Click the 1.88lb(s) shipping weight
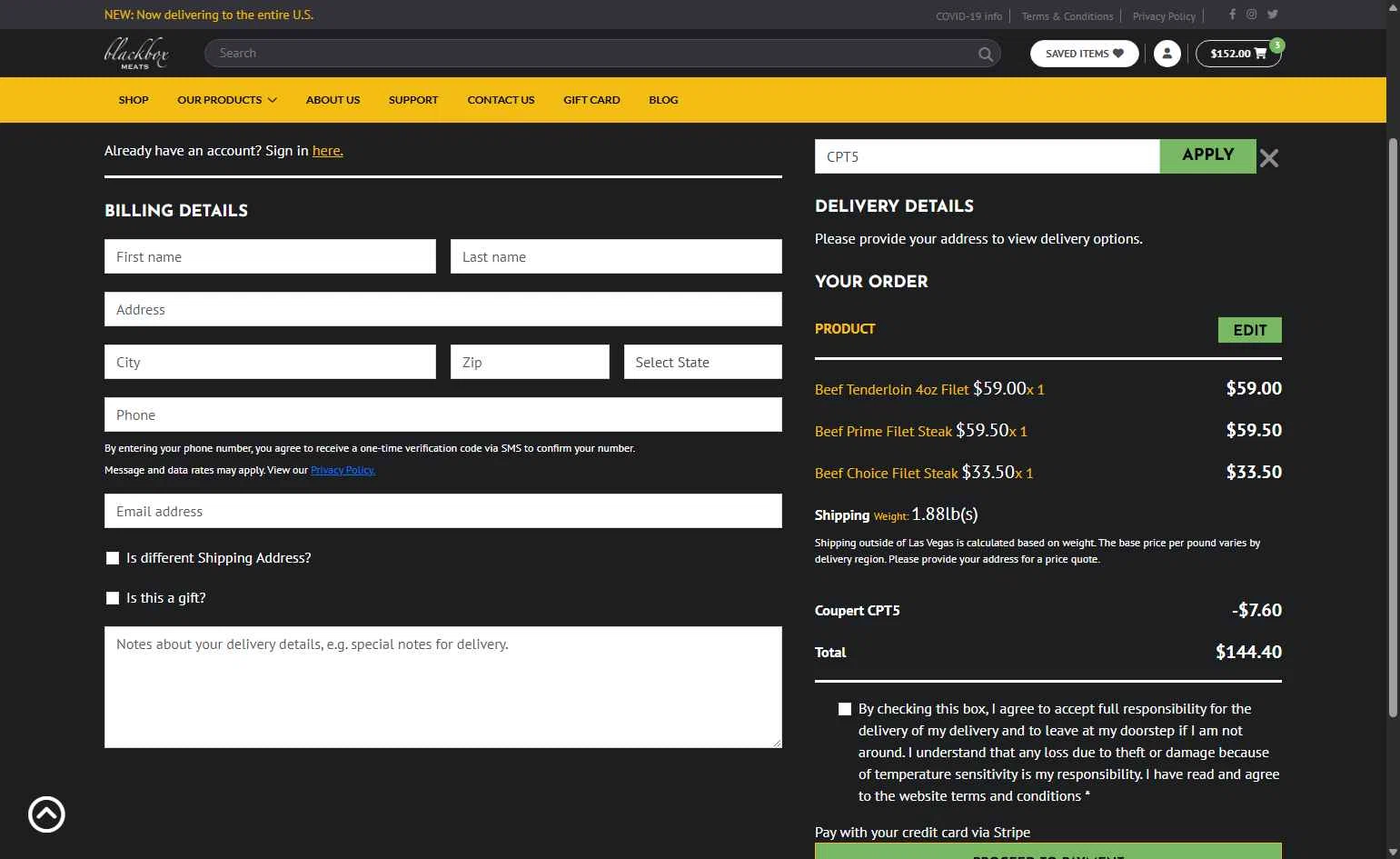Viewport: 1400px width, 859px height. [x=945, y=514]
